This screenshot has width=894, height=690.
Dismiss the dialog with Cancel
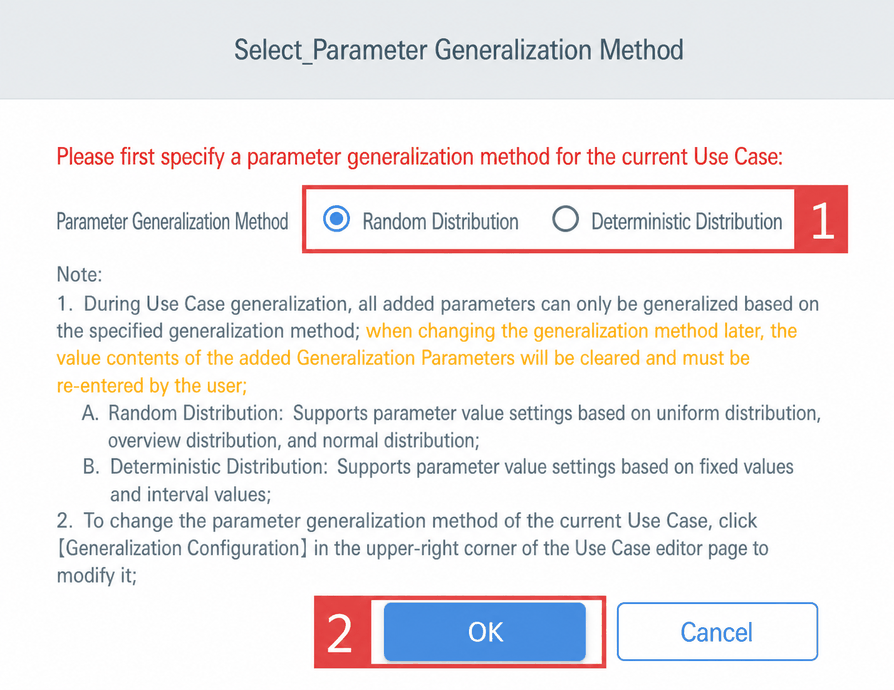point(717,632)
